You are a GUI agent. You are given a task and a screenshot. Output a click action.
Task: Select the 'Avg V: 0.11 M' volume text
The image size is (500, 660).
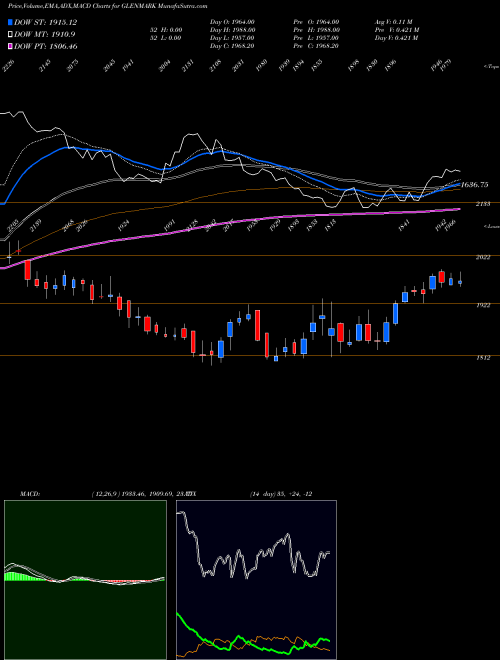394,22
